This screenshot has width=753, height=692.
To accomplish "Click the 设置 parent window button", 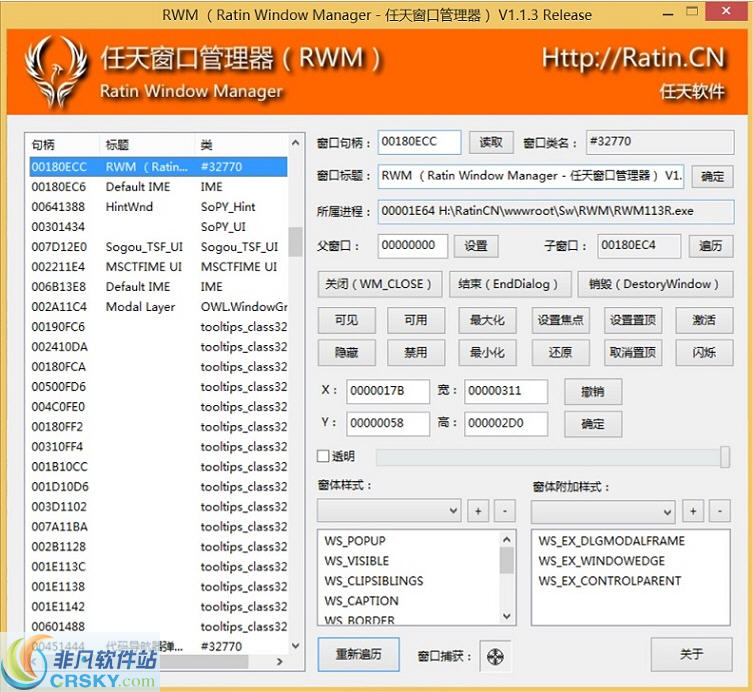I will point(476,246).
